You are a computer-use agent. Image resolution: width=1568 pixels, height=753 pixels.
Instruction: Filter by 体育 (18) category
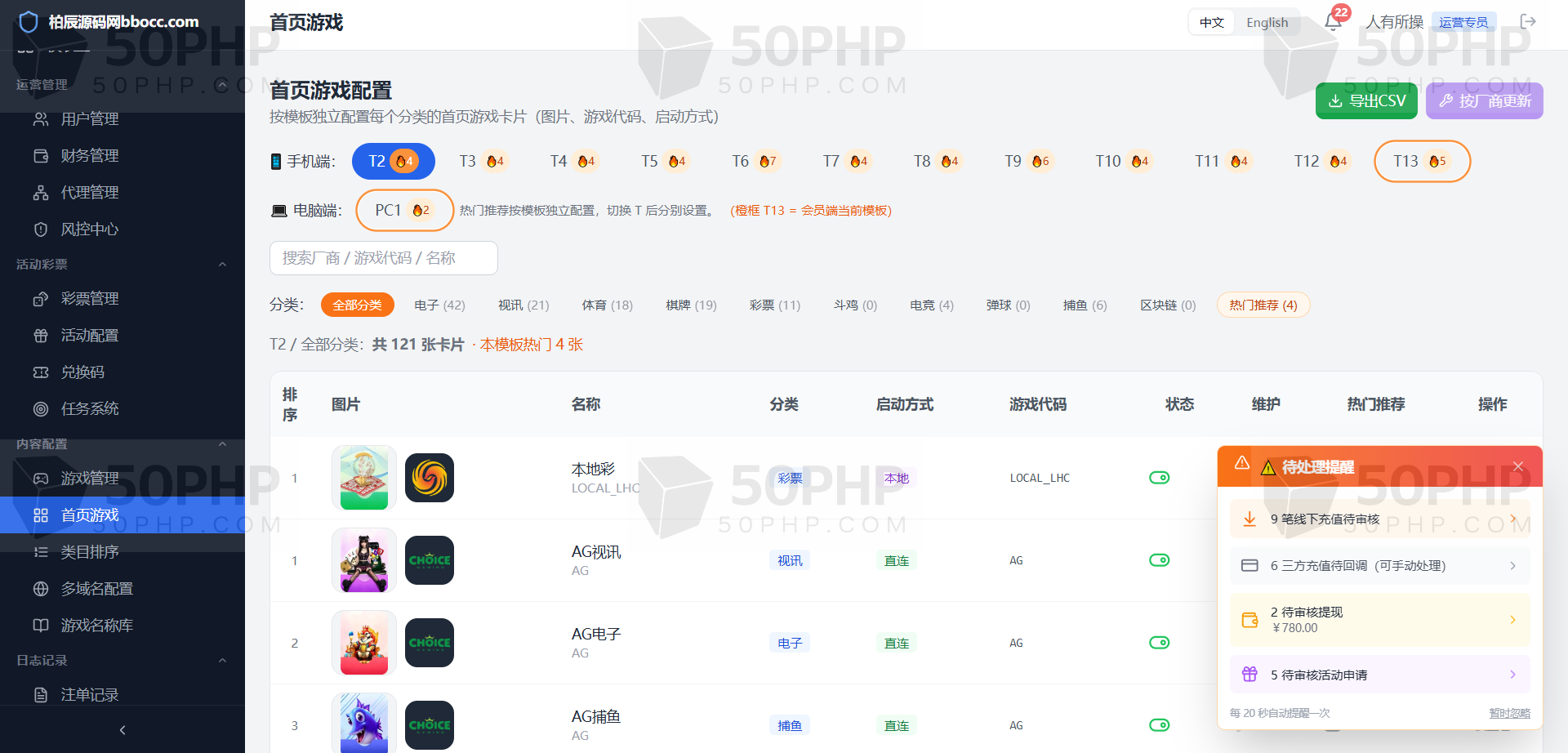(608, 305)
